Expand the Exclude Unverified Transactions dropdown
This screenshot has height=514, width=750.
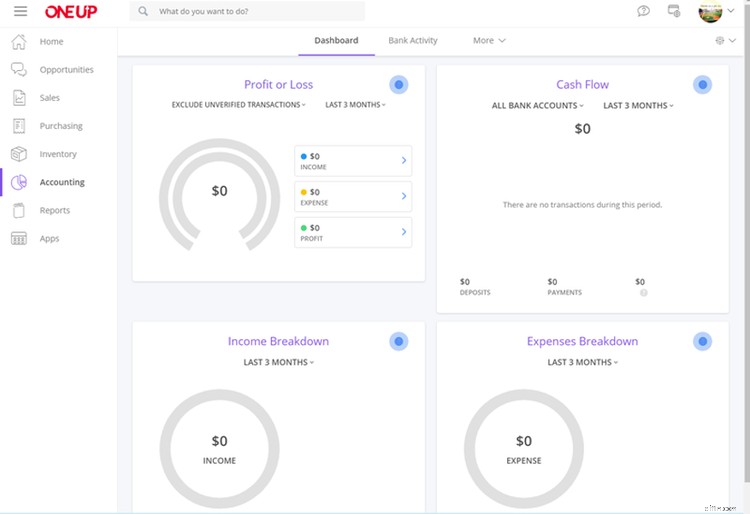(x=239, y=105)
